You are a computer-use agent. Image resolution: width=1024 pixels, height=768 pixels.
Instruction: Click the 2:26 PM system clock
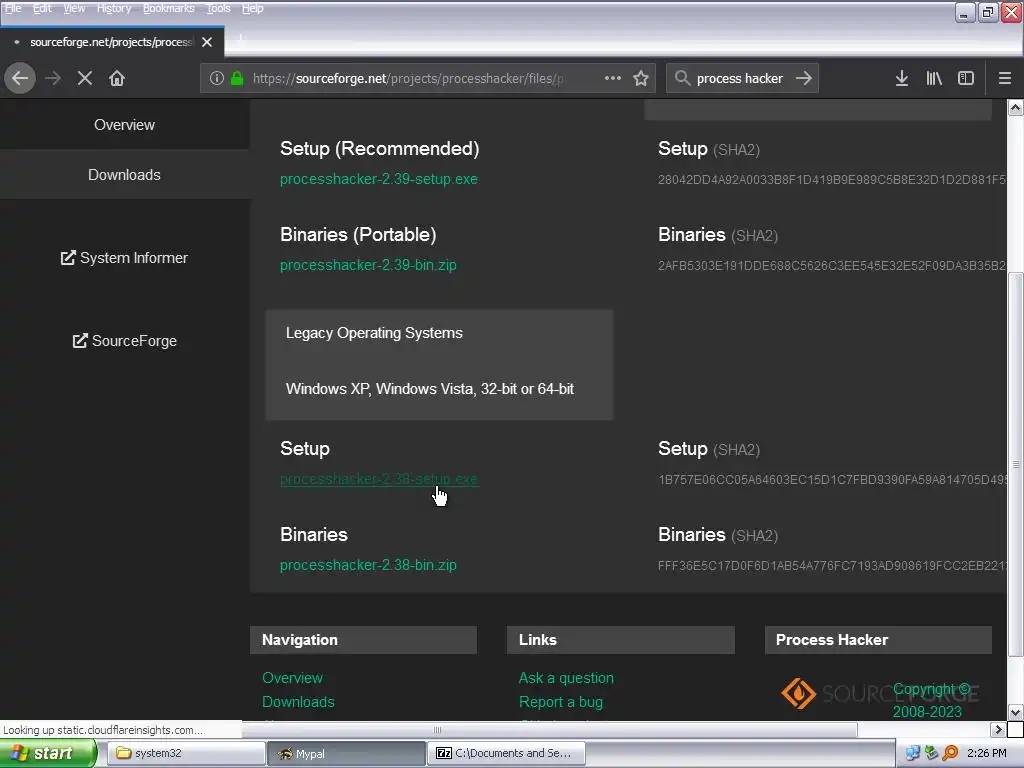coord(986,754)
